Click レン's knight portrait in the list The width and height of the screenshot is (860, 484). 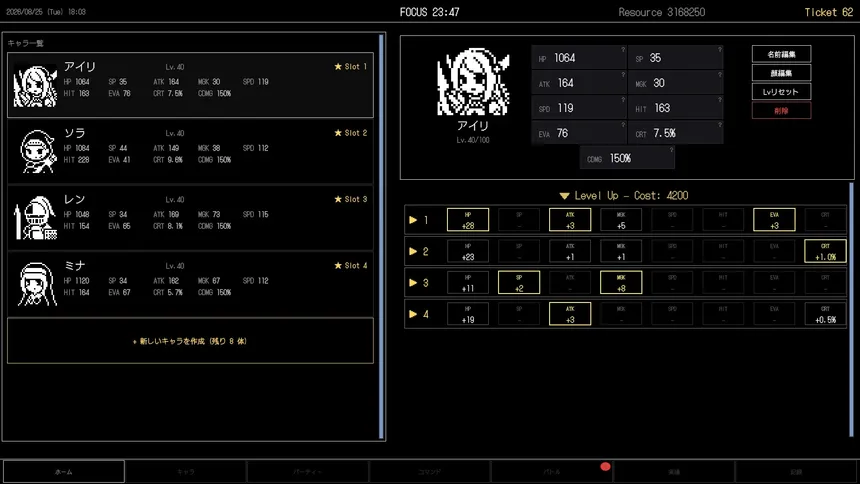coord(36,218)
